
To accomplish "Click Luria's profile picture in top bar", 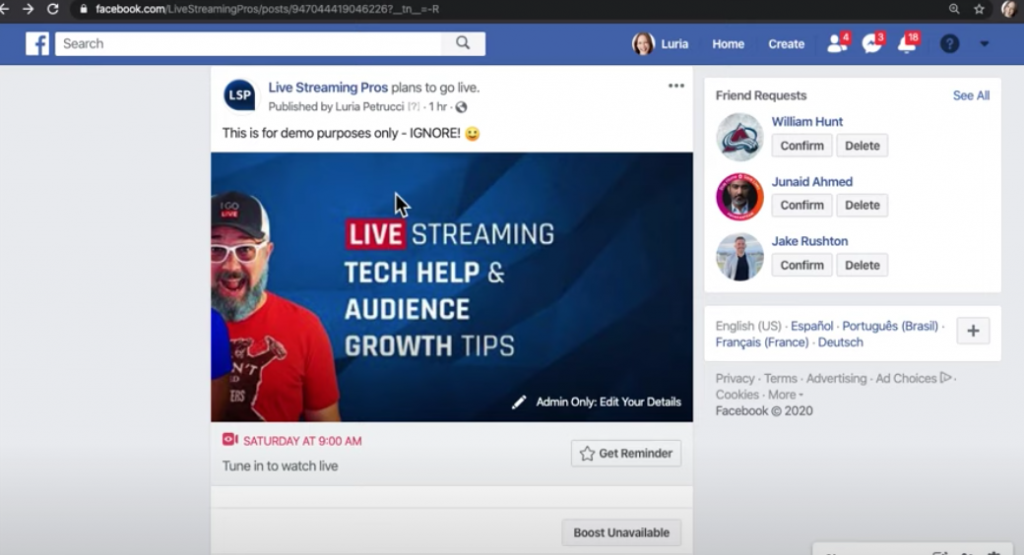I will [643, 44].
